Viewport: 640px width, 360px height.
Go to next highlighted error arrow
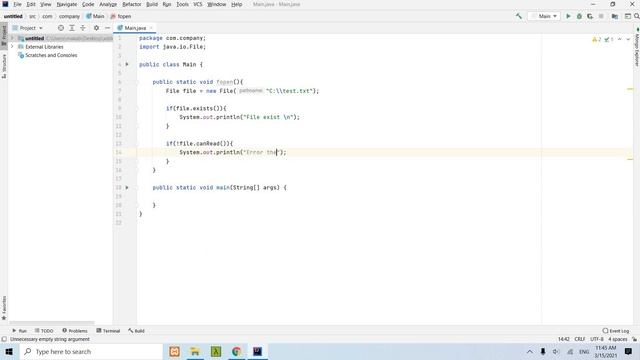click(x=628, y=40)
